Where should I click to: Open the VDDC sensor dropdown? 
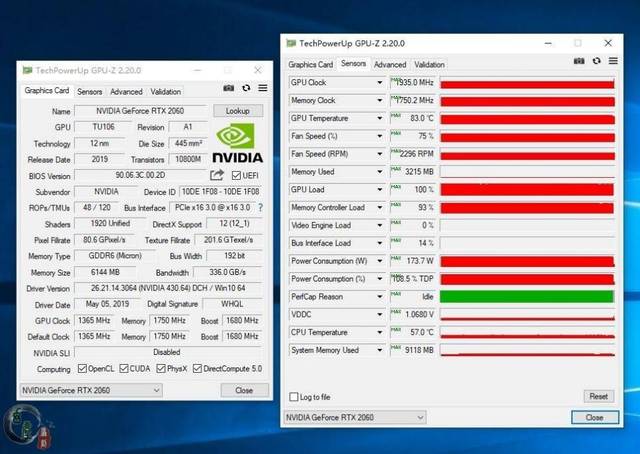pyautogui.click(x=380, y=315)
